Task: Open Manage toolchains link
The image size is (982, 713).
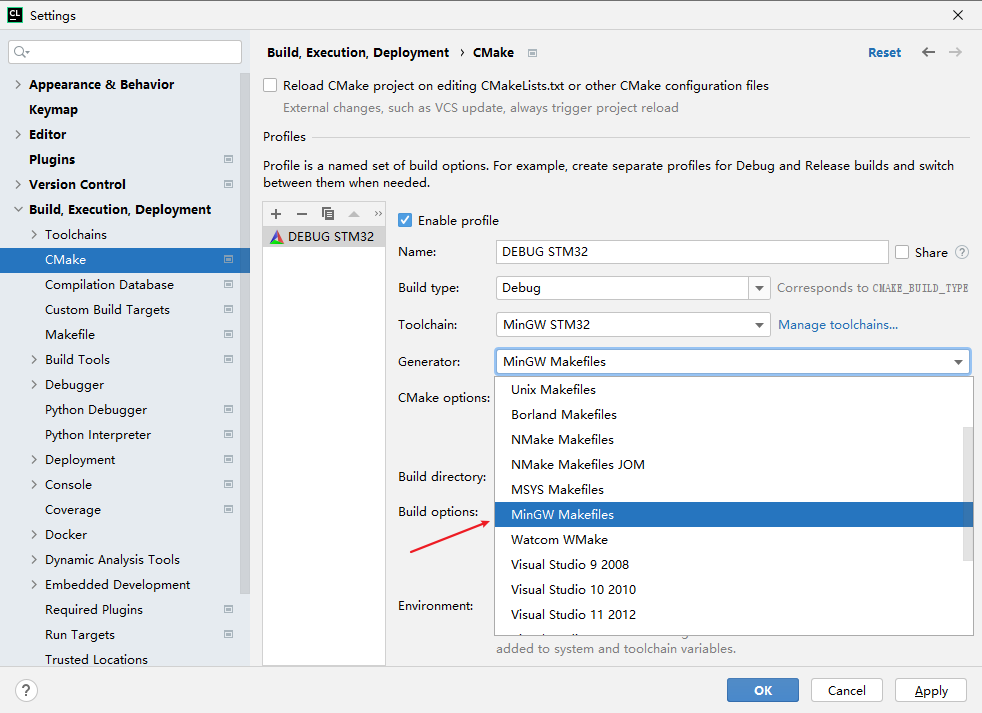Action: point(838,325)
